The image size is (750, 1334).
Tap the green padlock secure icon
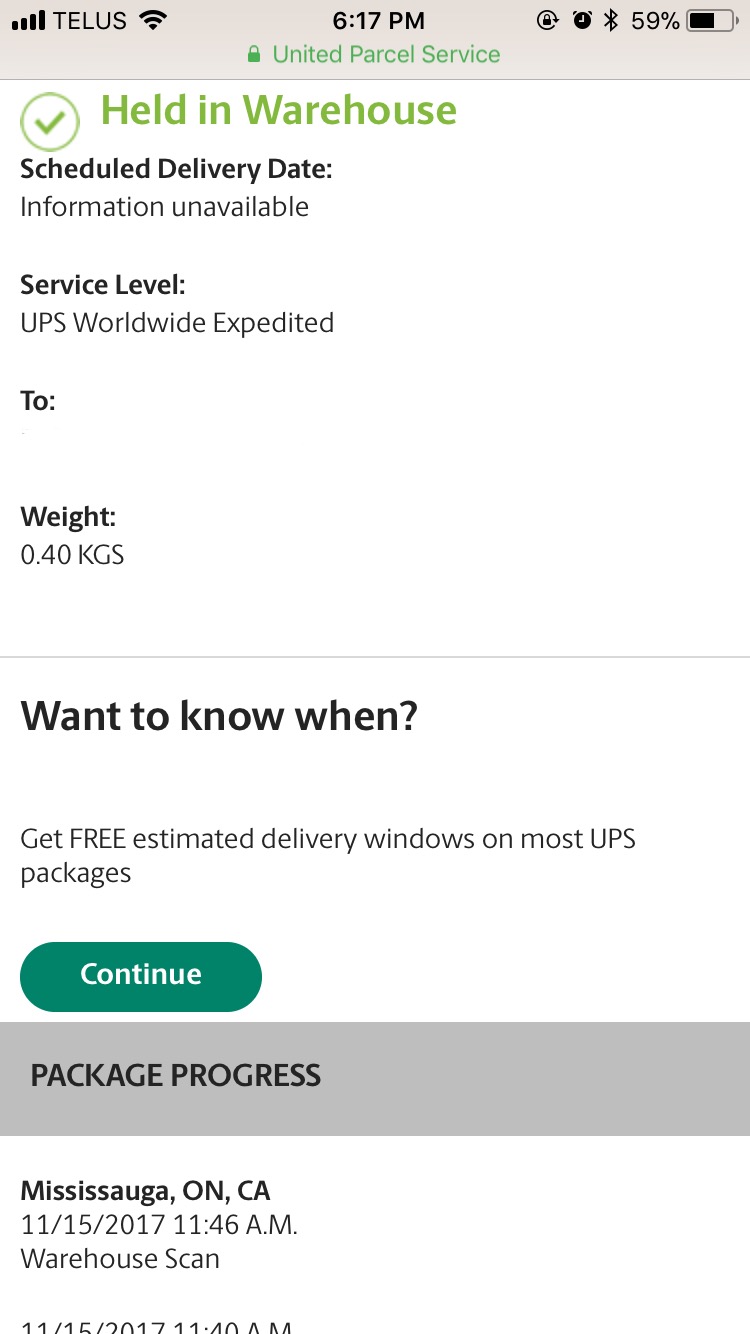pos(254,54)
